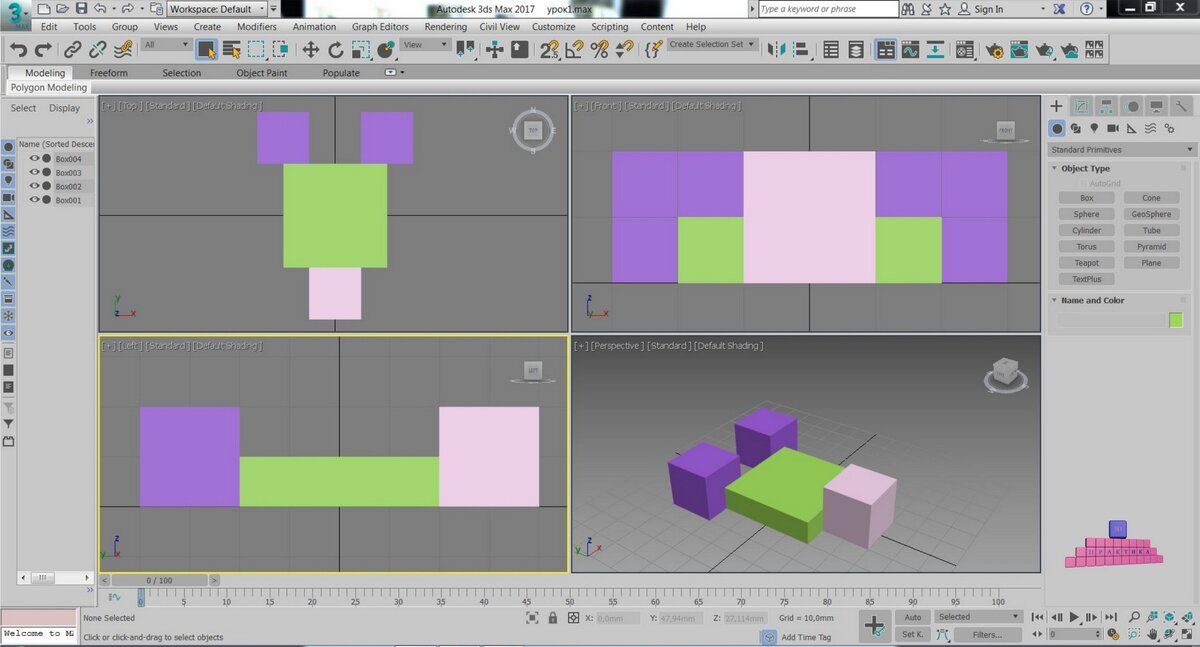Collapse the Name and Color rollout
The width and height of the screenshot is (1200, 647).
point(1092,300)
